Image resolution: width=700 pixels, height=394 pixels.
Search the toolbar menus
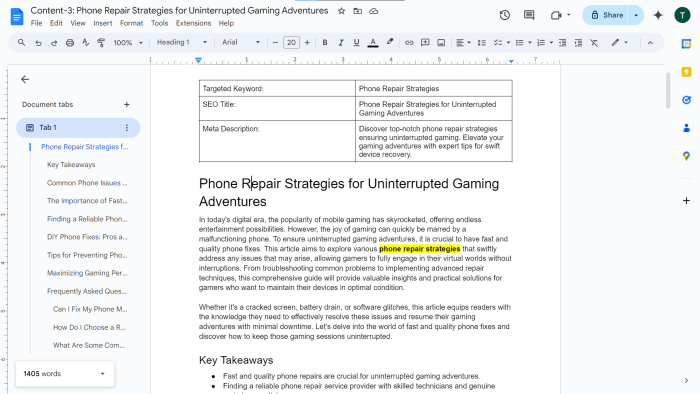click(21, 42)
